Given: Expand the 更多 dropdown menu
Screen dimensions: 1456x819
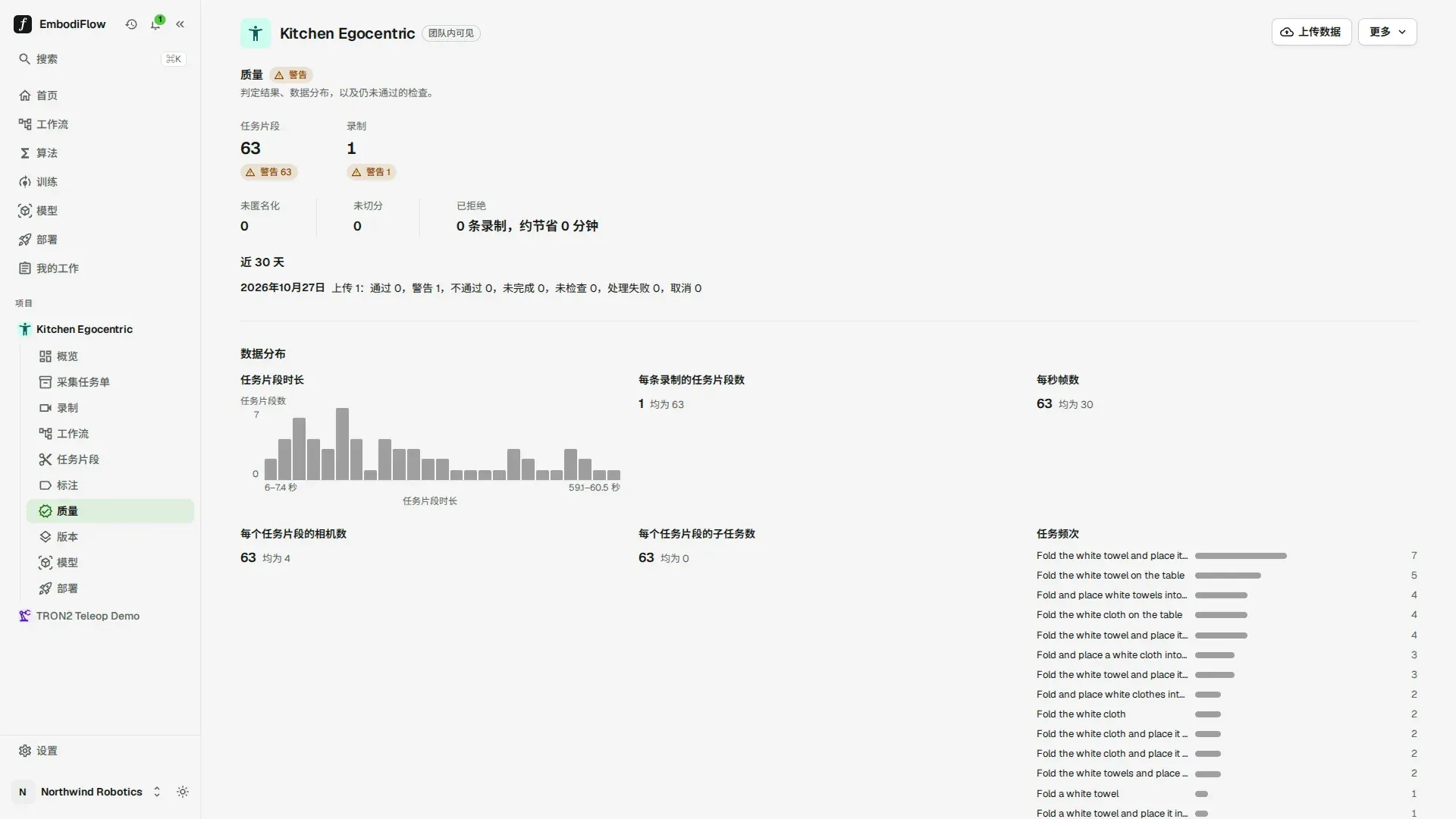Looking at the screenshot, I should [x=1387, y=32].
